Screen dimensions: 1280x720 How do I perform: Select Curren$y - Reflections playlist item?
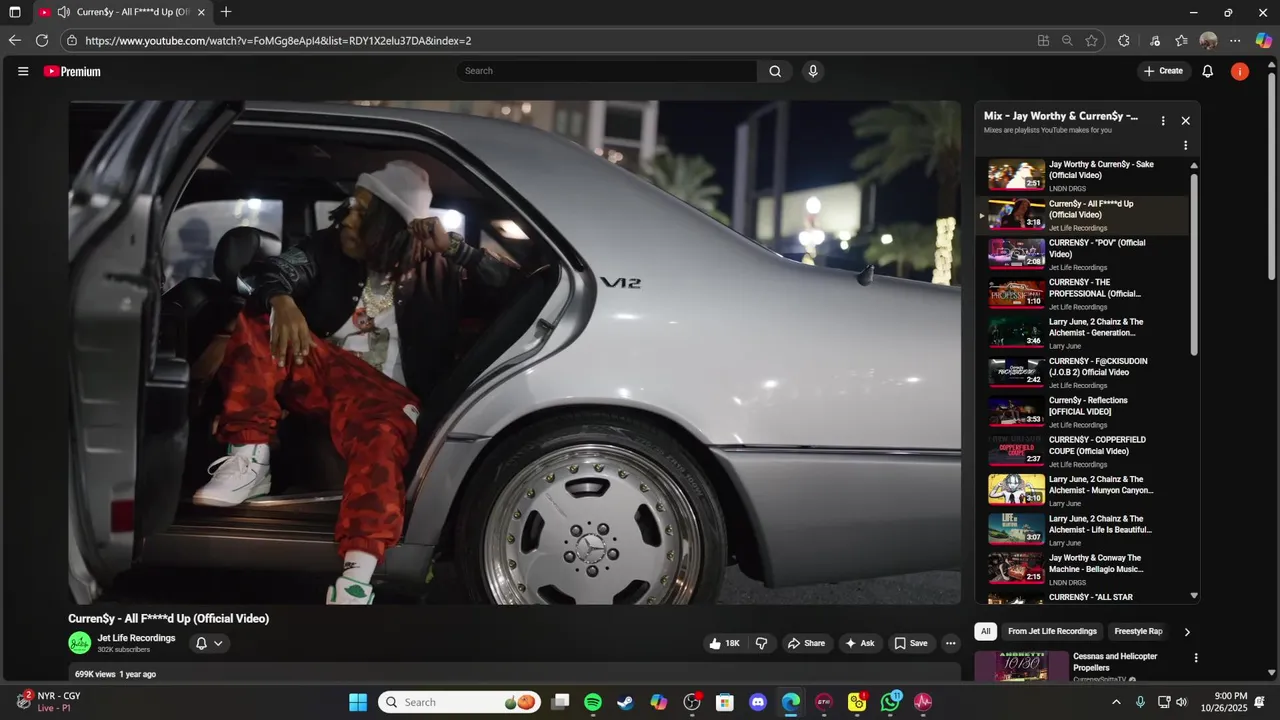click(x=1082, y=411)
